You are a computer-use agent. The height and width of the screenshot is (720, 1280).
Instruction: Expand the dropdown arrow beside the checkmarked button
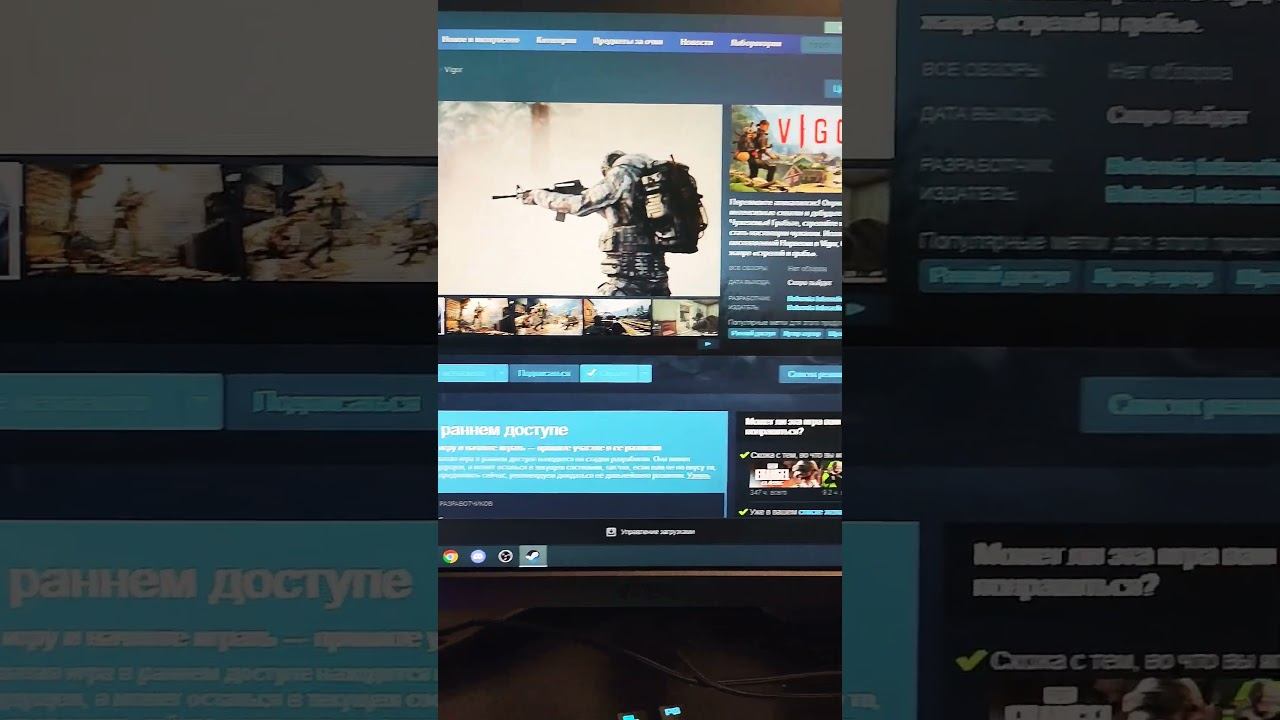pos(645,373)
